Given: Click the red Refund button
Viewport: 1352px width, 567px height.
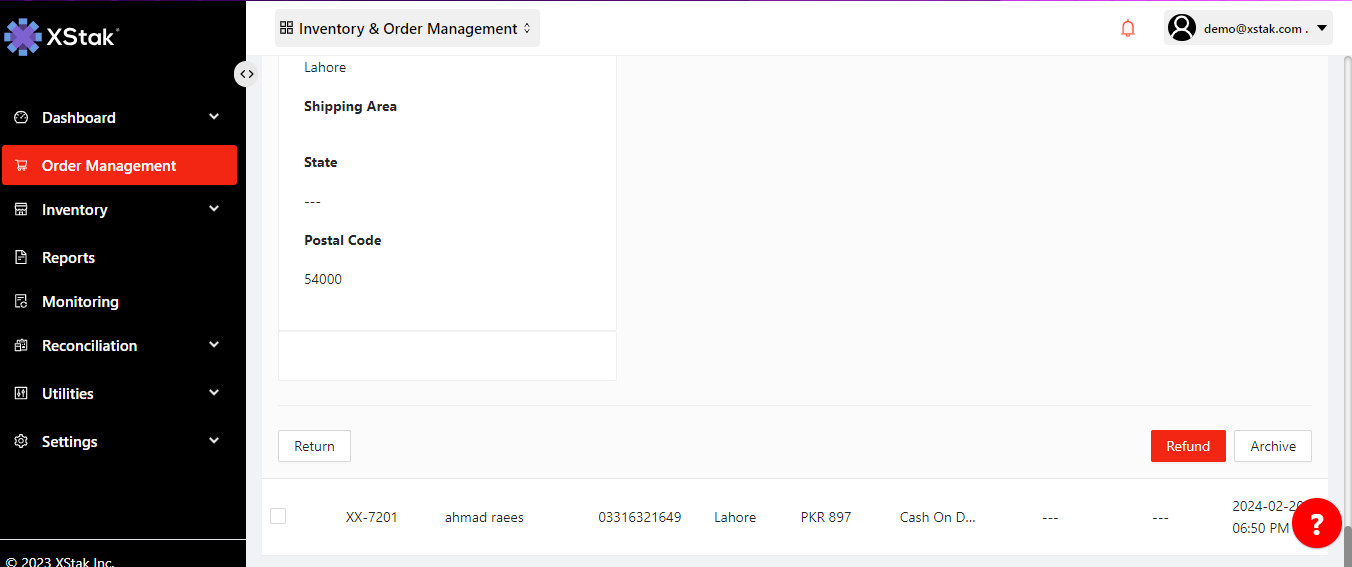Looking at the screenshot, I should pos(1187,446).
